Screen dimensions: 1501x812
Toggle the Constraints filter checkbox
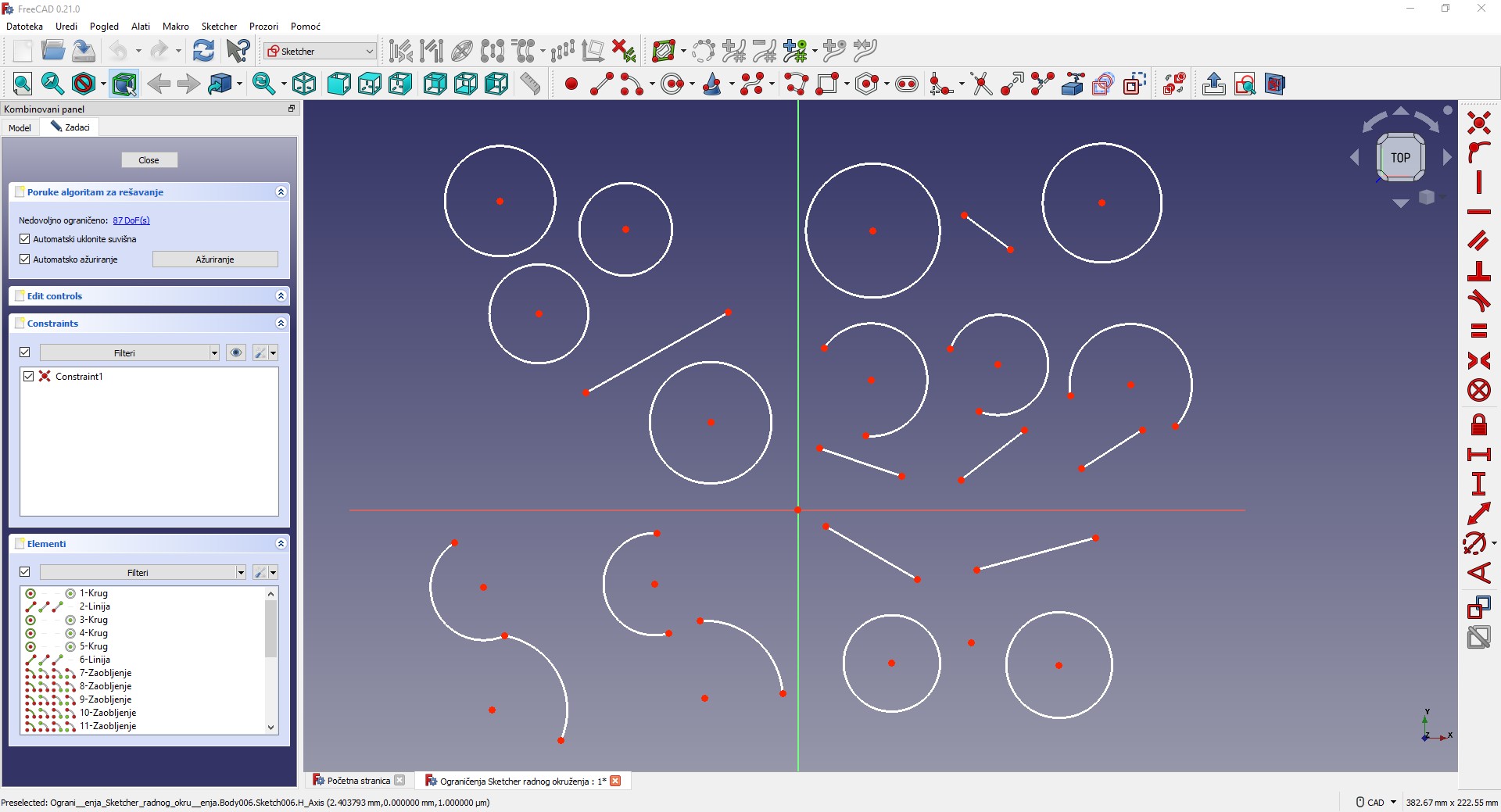[x=25, y=352]
